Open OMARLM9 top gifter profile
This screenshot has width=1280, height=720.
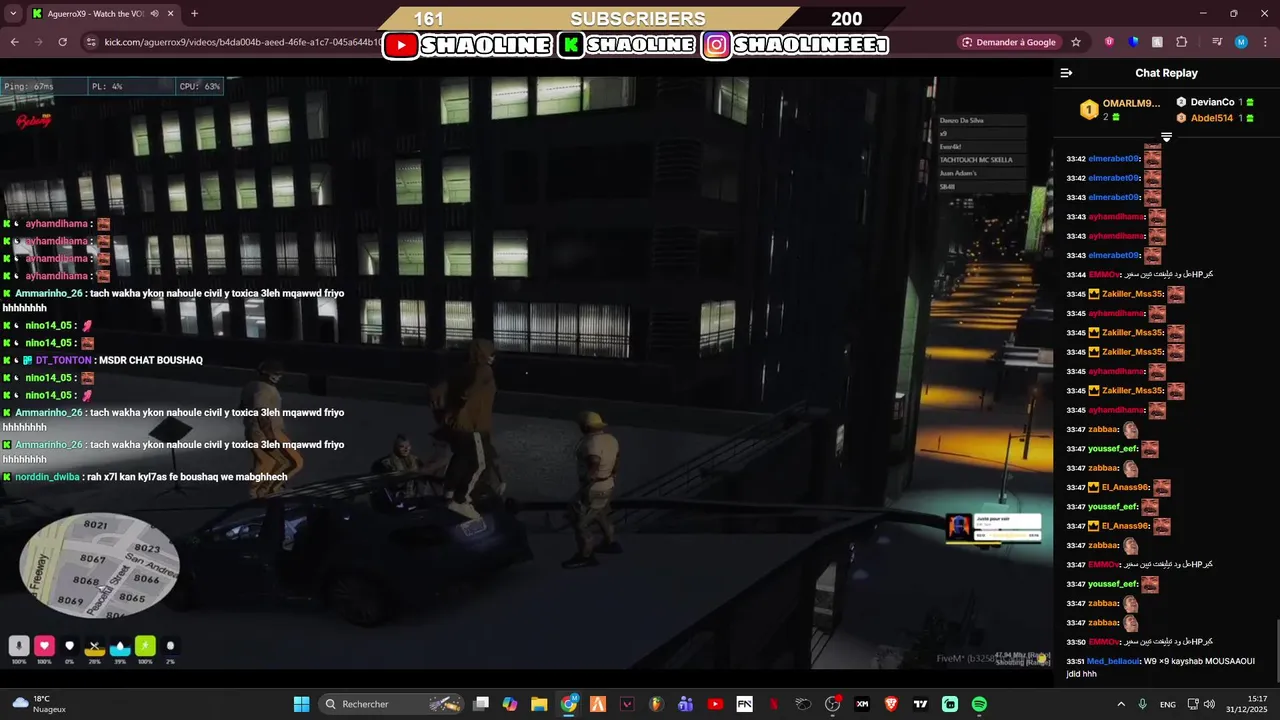1131,103
